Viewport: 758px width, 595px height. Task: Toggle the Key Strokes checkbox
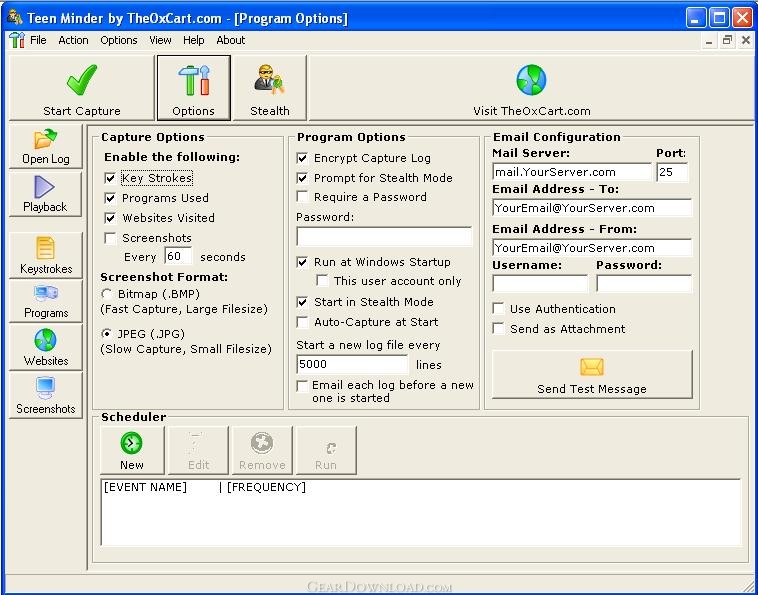tap(110, 178)
